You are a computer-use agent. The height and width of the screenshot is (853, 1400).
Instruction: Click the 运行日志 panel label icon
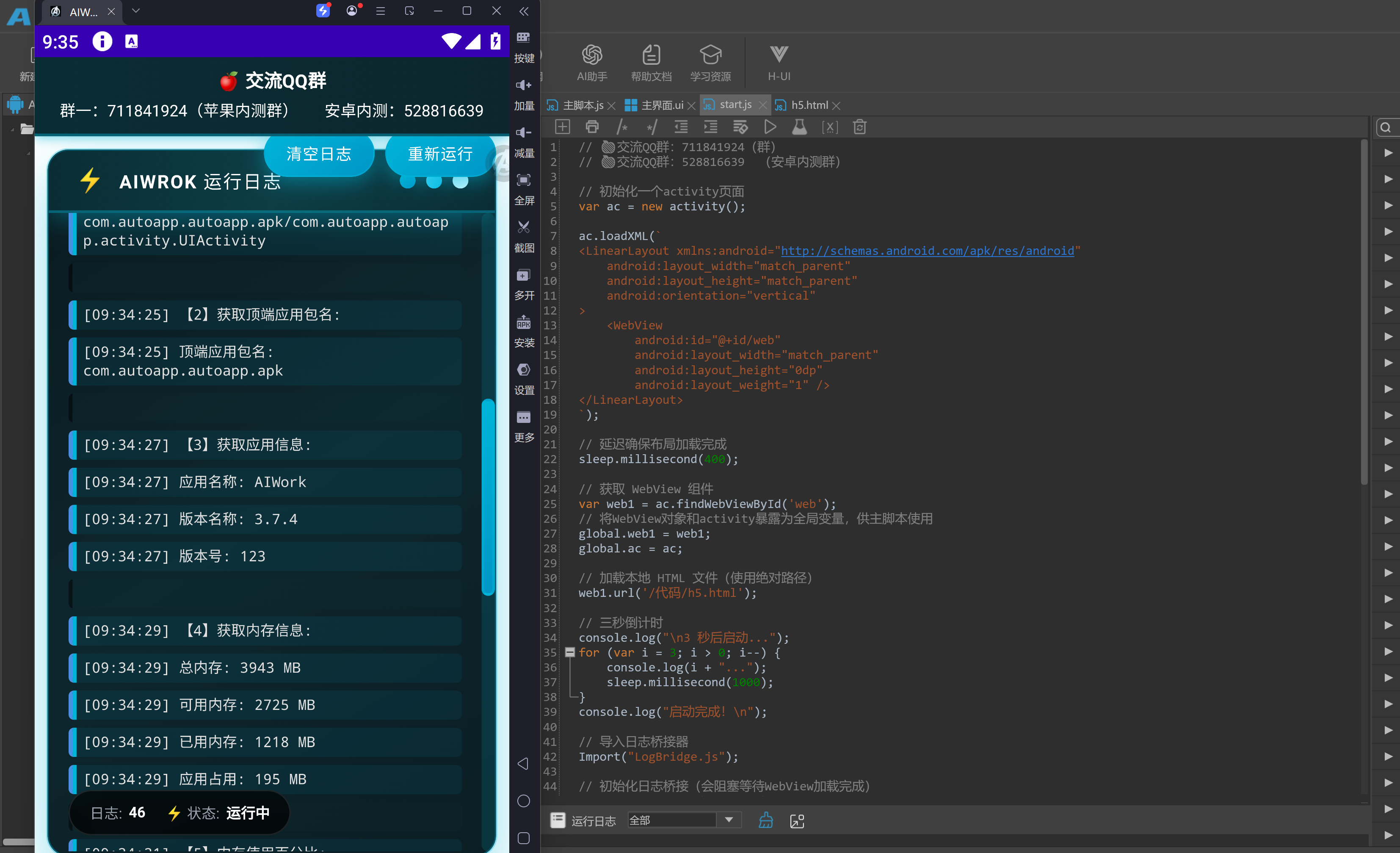pos(558,820)
